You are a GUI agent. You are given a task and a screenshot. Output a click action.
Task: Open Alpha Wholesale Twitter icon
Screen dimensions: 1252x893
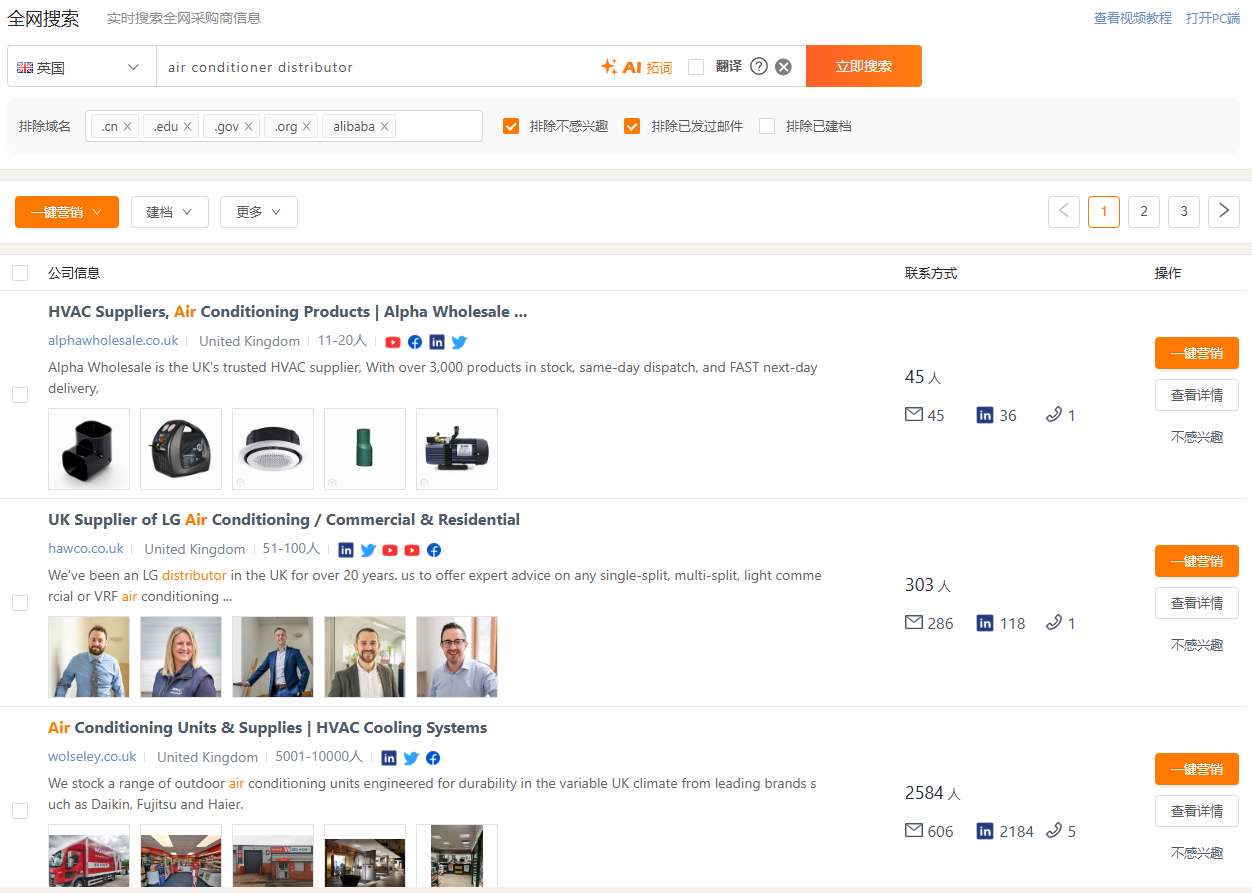click(x=459, y=342)
